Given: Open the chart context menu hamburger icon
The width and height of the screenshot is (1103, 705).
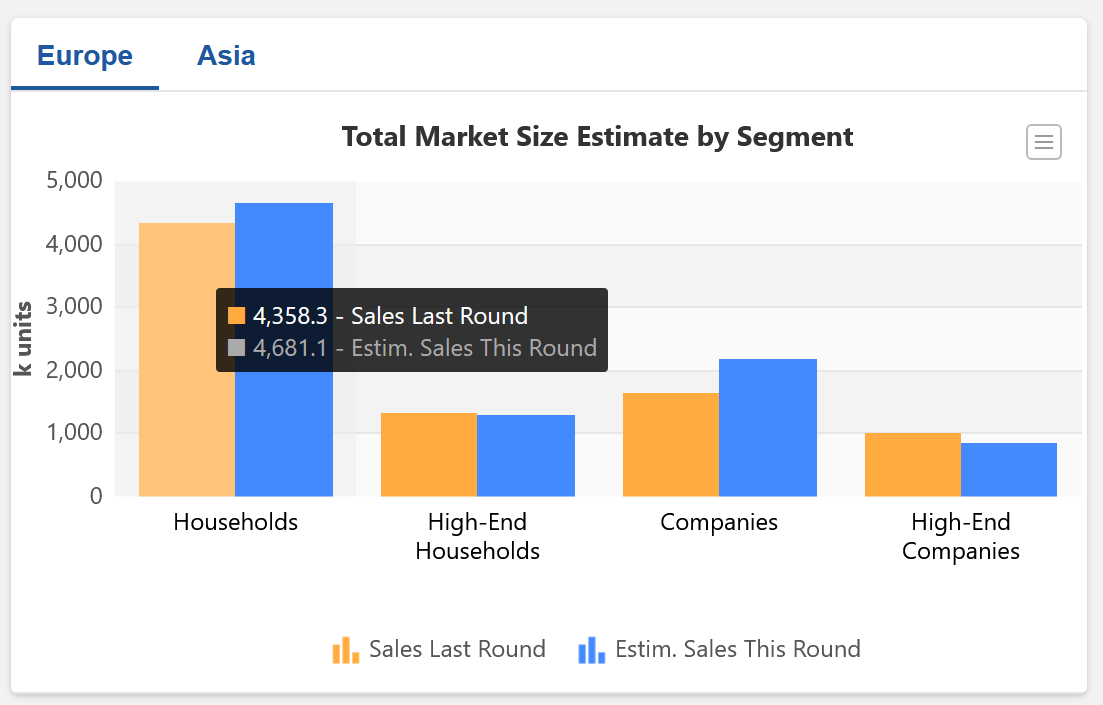Looking at the screenshot, I should coord(1043,142).
